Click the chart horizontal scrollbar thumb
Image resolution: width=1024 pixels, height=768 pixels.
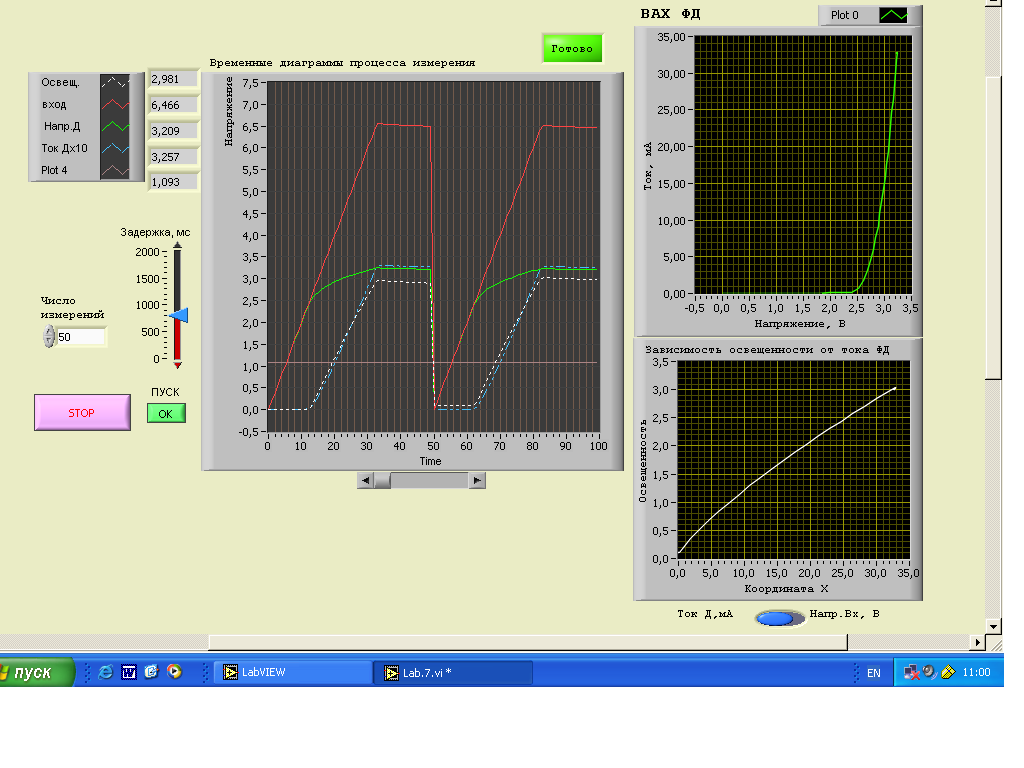coord(382,481)
